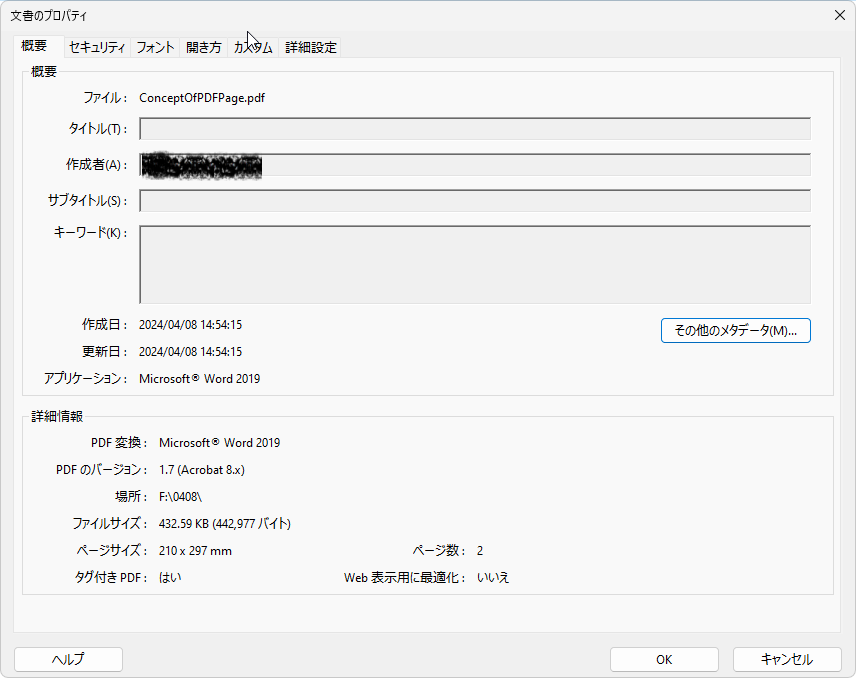
Task: Click the 文書のプロパティ title bar
Action: pos(400,14)
